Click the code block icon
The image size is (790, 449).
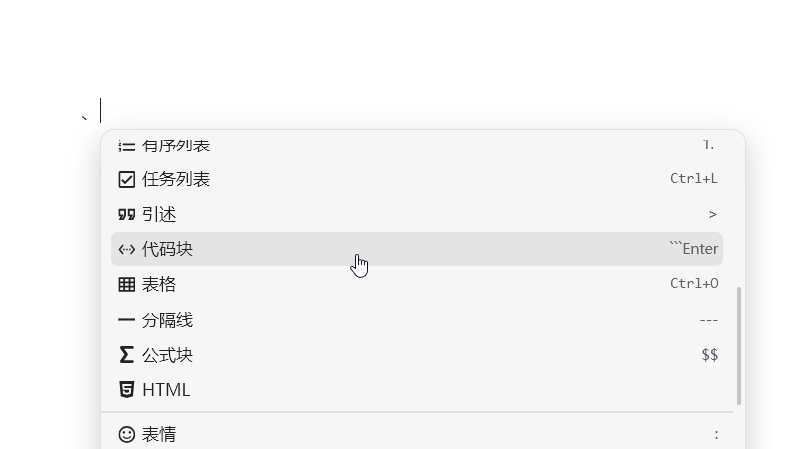click(127, 249)
